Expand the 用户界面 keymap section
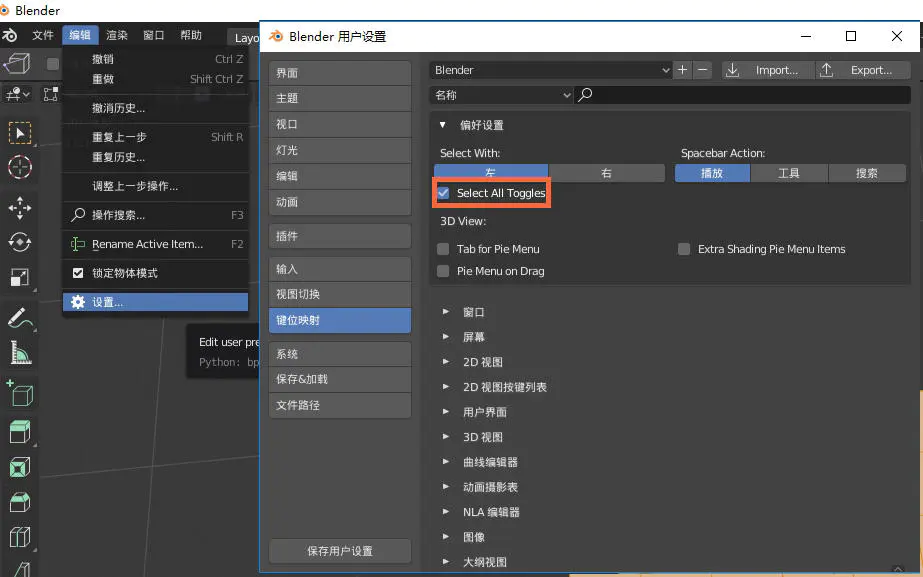This screenshot has width=923, height=577. tap(446, 412)
